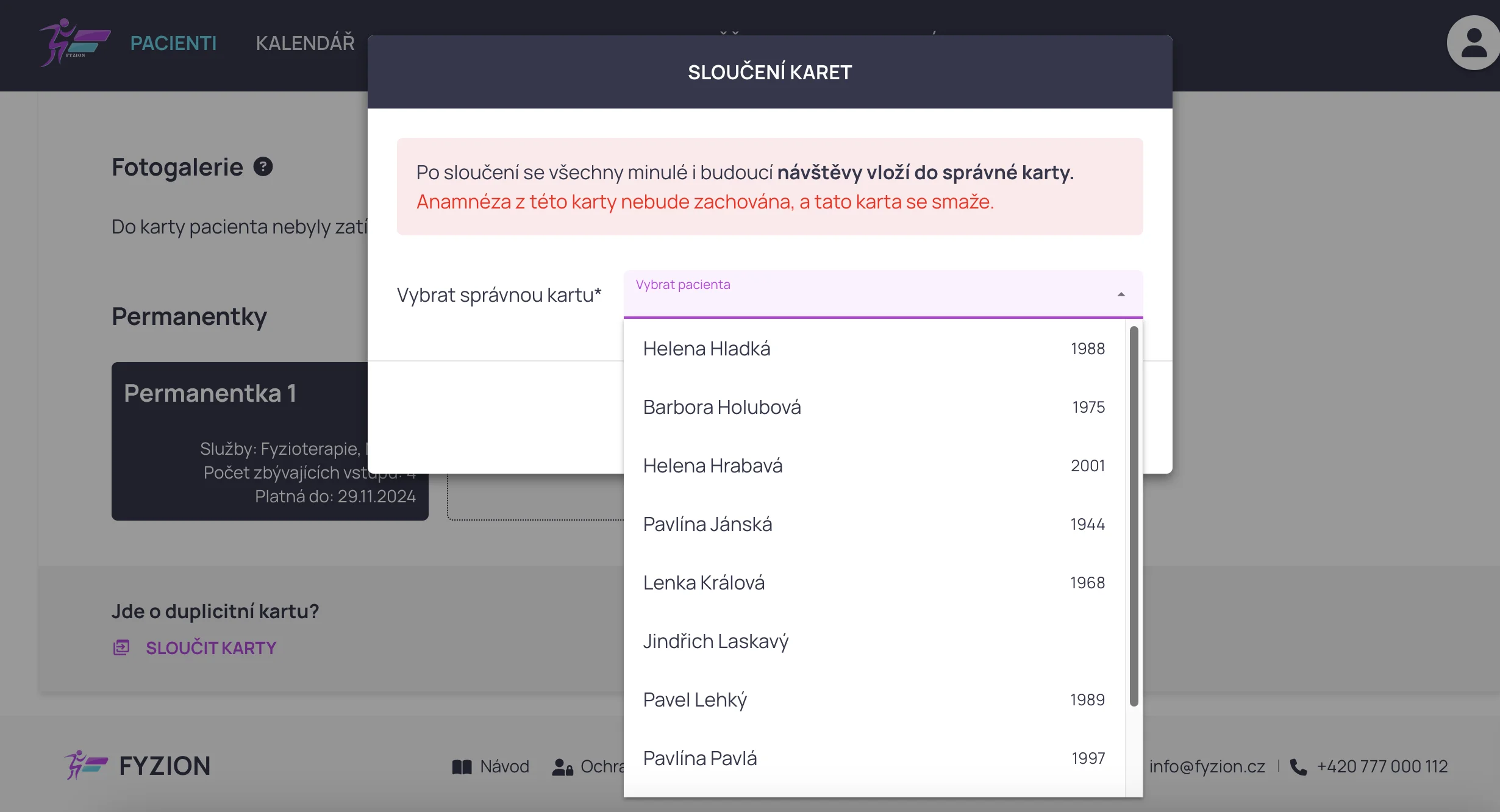Click the info@fyzion.cz email link
Viewport: 1500px width, 812px height.
tap(1207, 766)
